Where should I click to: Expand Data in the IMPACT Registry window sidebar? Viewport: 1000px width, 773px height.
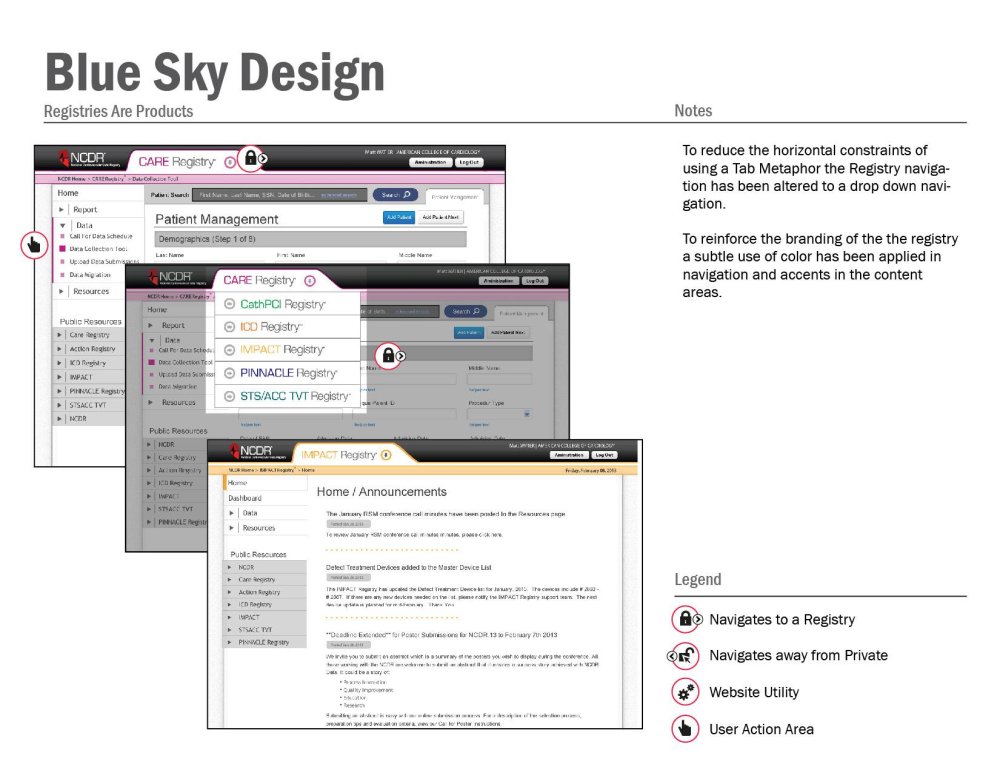point(232,513)
